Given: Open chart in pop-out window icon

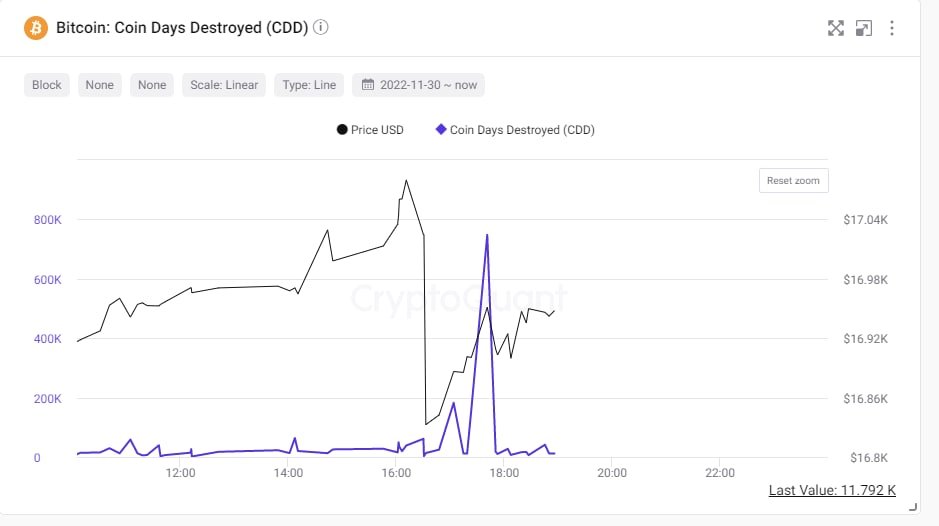Looking at the screenshot, I should tap(864, 28).
